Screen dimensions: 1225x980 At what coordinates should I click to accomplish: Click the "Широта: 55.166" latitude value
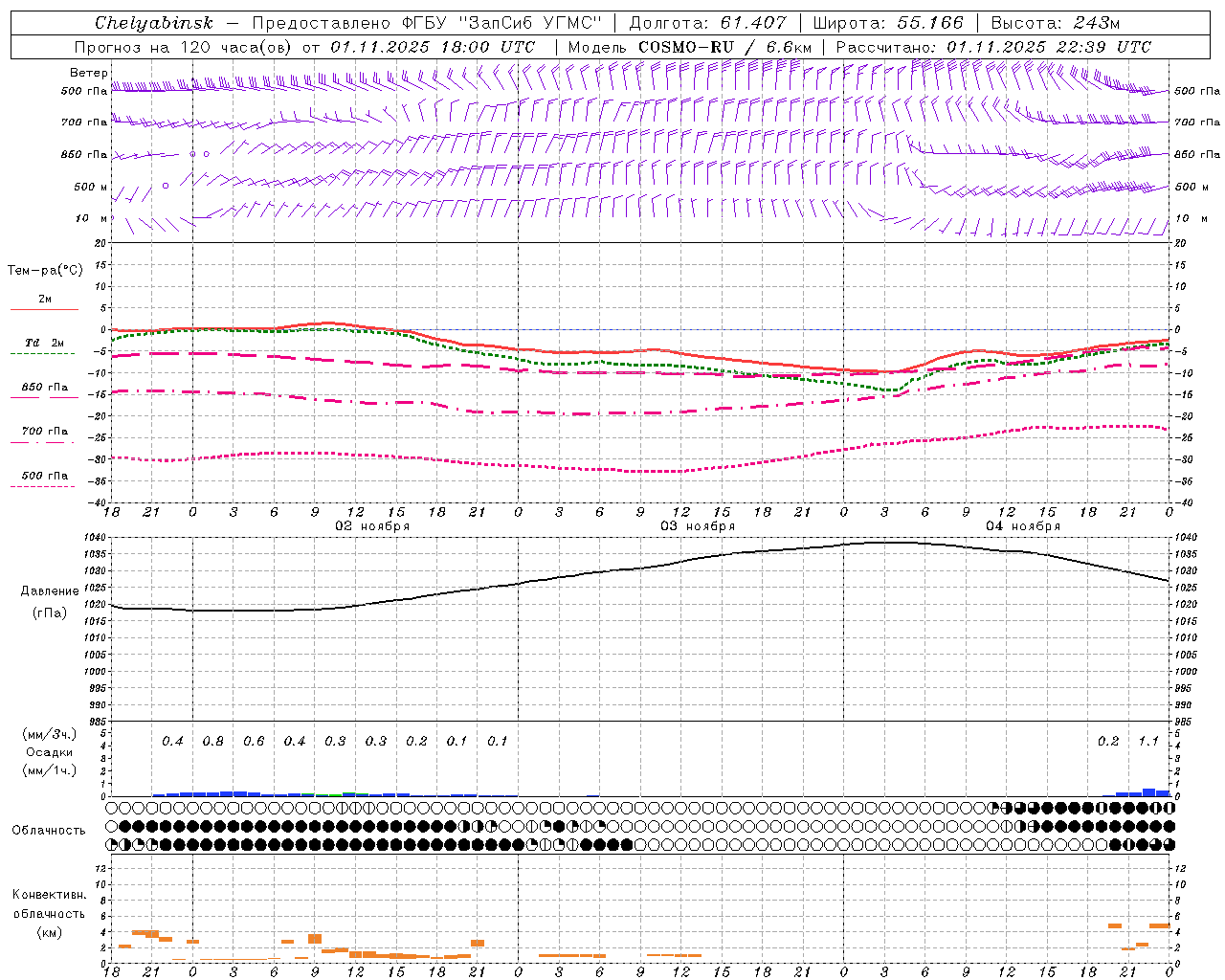pos(887,23)
